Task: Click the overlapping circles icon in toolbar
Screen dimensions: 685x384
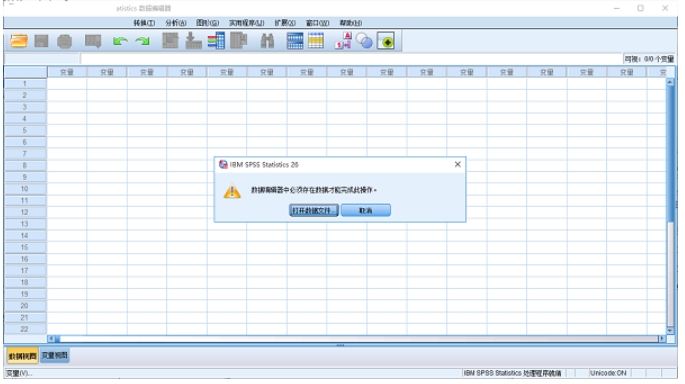Action: pos(364,41)
